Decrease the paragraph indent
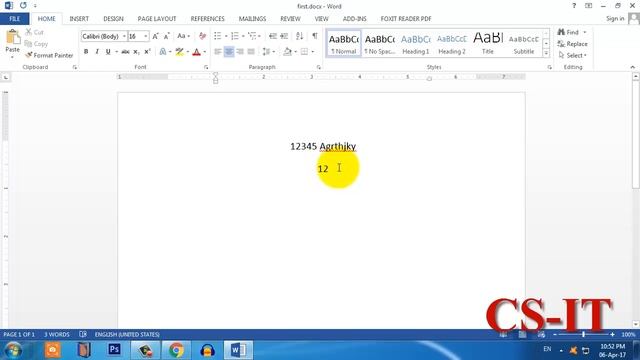This screenshot has width=640, height=360. pos(273,36)
